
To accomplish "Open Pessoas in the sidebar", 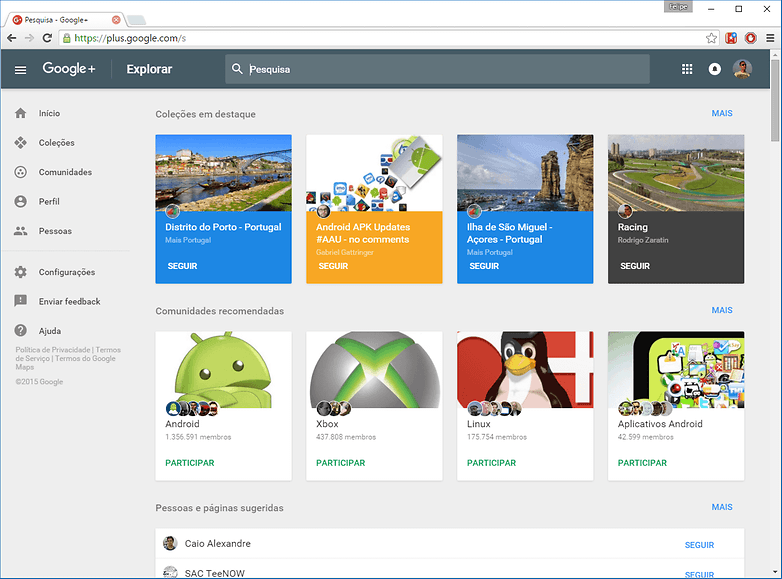I will 55,231.
